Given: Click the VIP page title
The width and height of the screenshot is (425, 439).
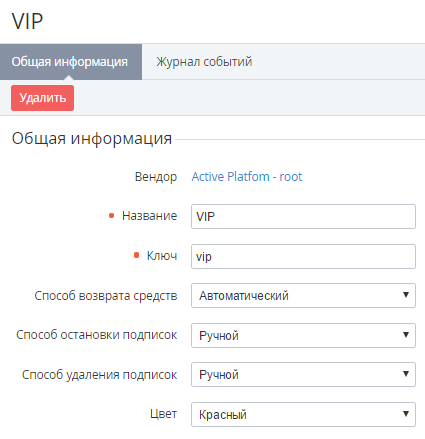Looking at the screenshot, I should [x=27, y=21].
